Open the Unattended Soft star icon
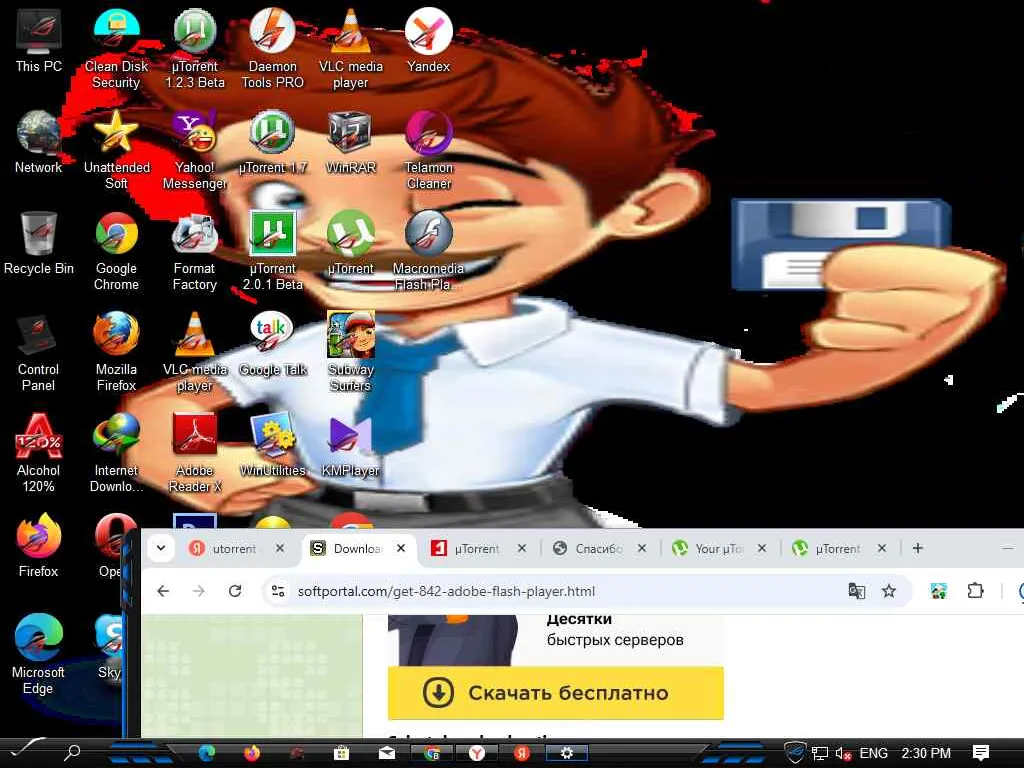The width and height of the screenshot is (1024, 768). 116,150
